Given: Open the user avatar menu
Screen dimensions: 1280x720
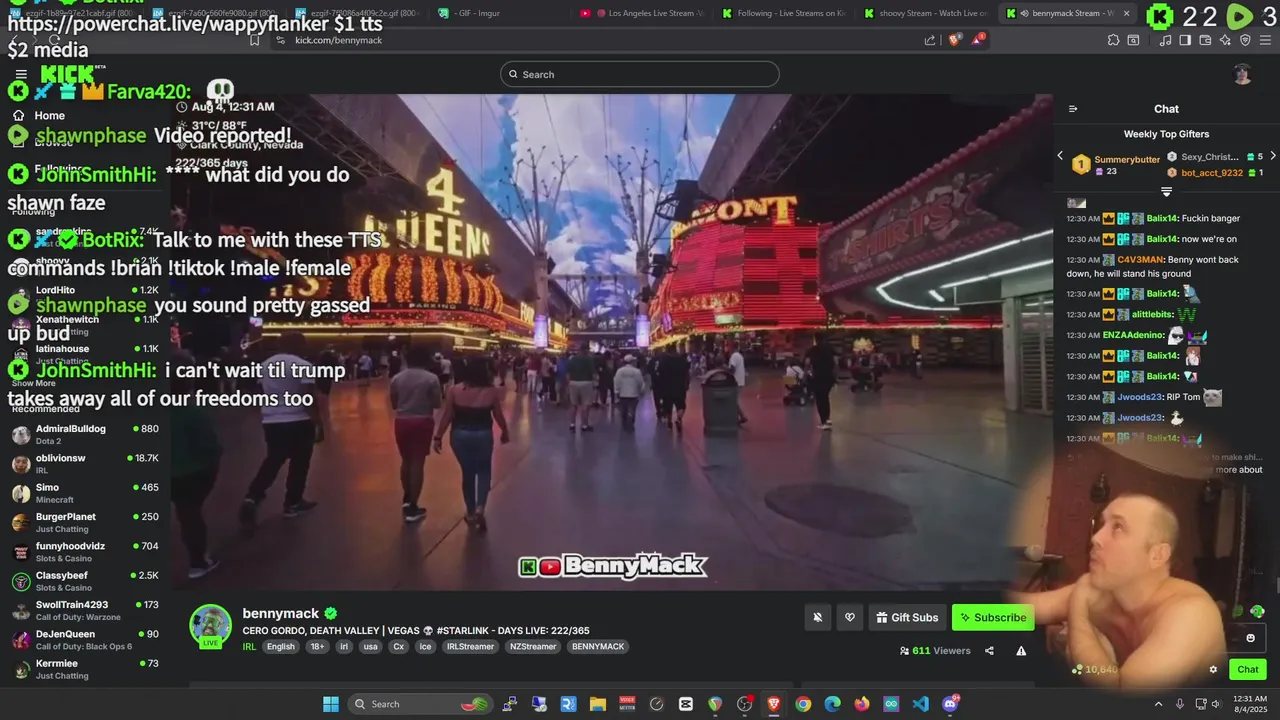Looking at the screenshot, I should (1242, 74).
